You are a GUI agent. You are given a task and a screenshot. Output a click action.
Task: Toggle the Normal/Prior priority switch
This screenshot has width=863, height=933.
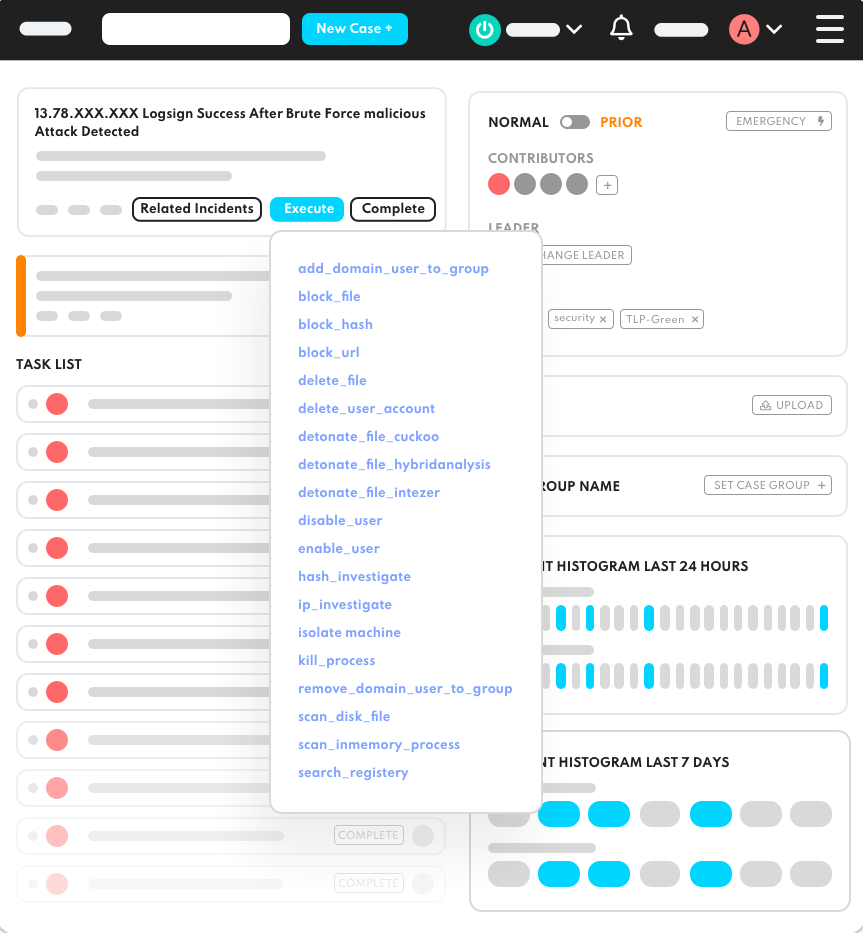click(x=574, y=122)
